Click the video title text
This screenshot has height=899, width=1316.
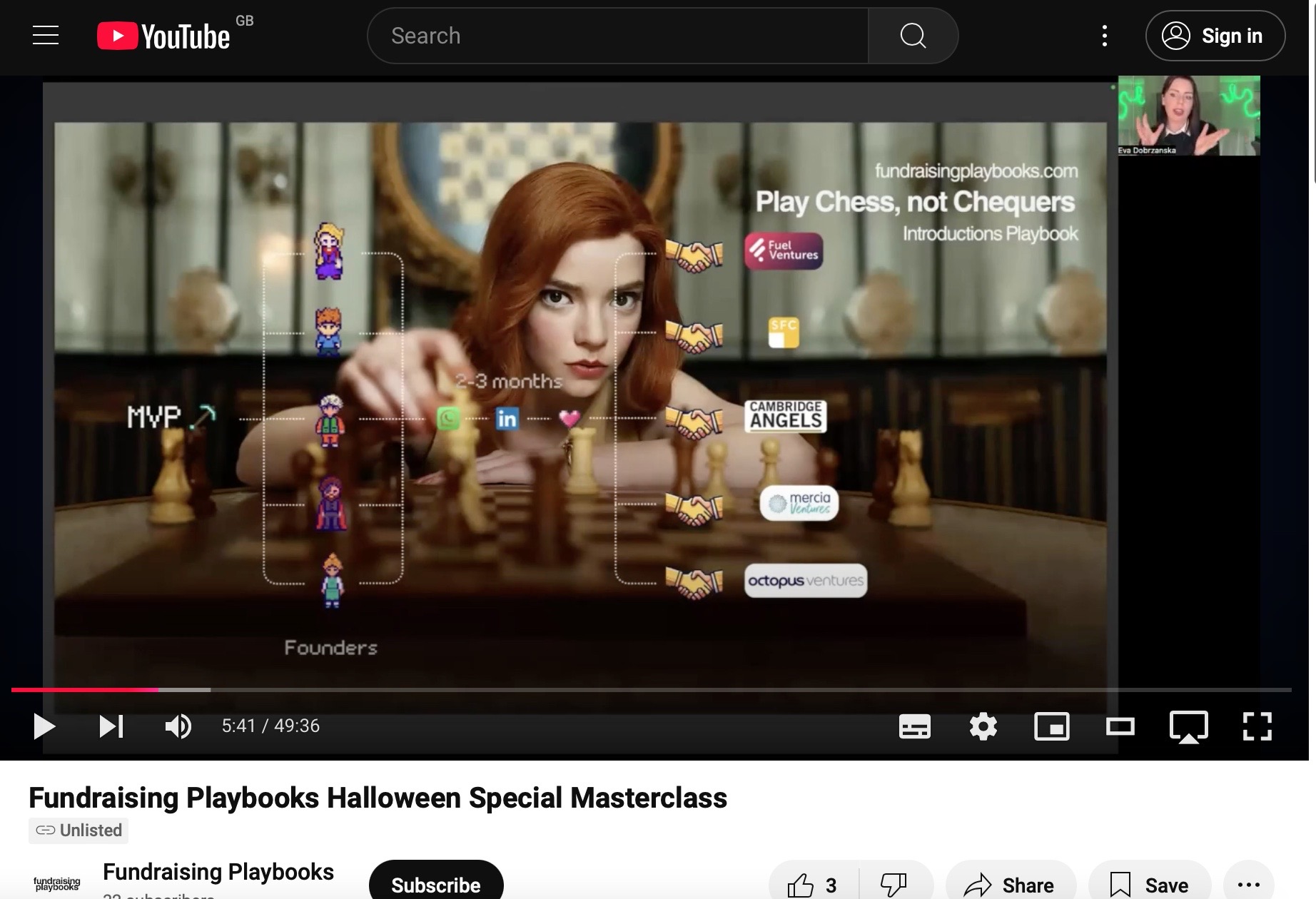[378, 798]
